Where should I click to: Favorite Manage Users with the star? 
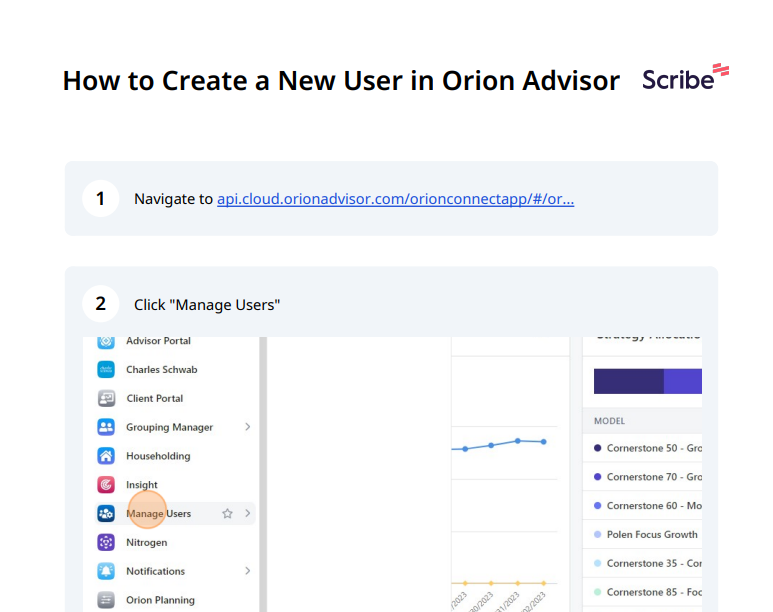[227, 513]
